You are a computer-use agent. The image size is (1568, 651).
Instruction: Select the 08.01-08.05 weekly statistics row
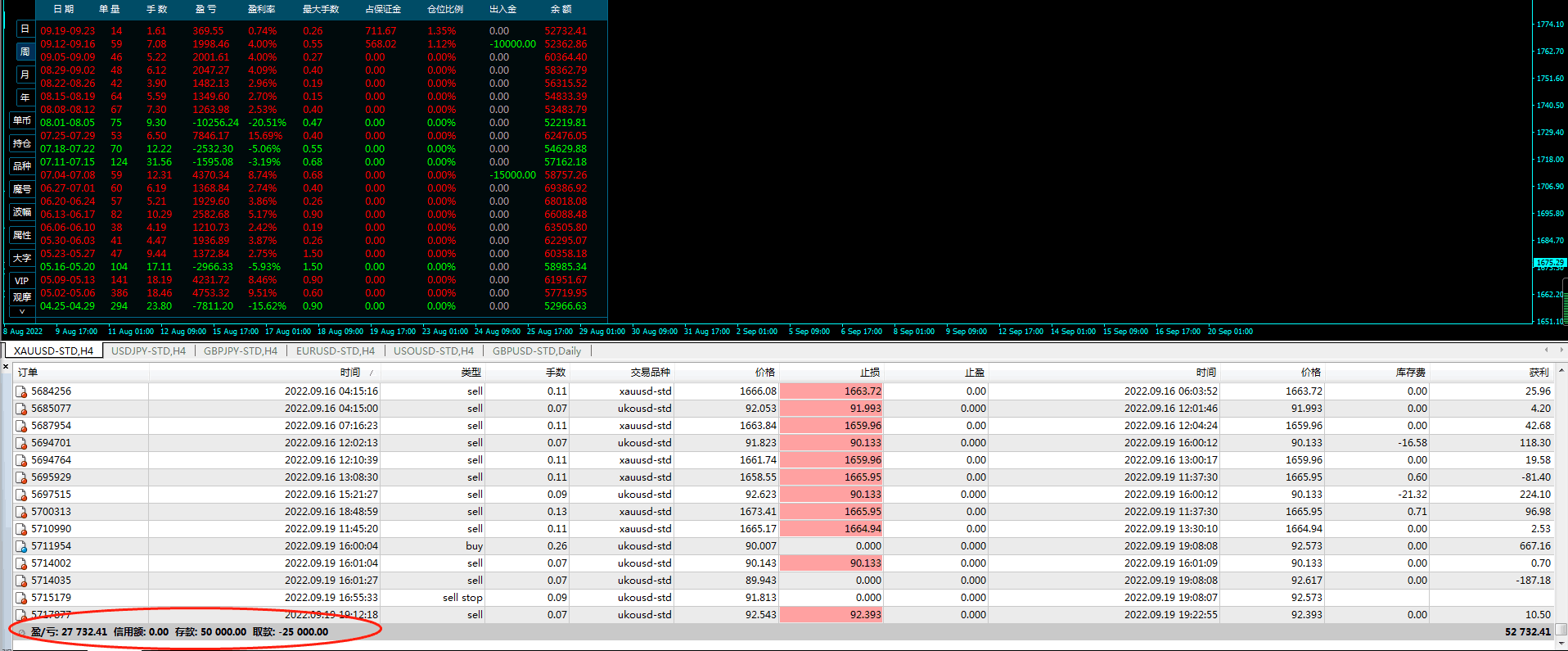coord(322,123)
